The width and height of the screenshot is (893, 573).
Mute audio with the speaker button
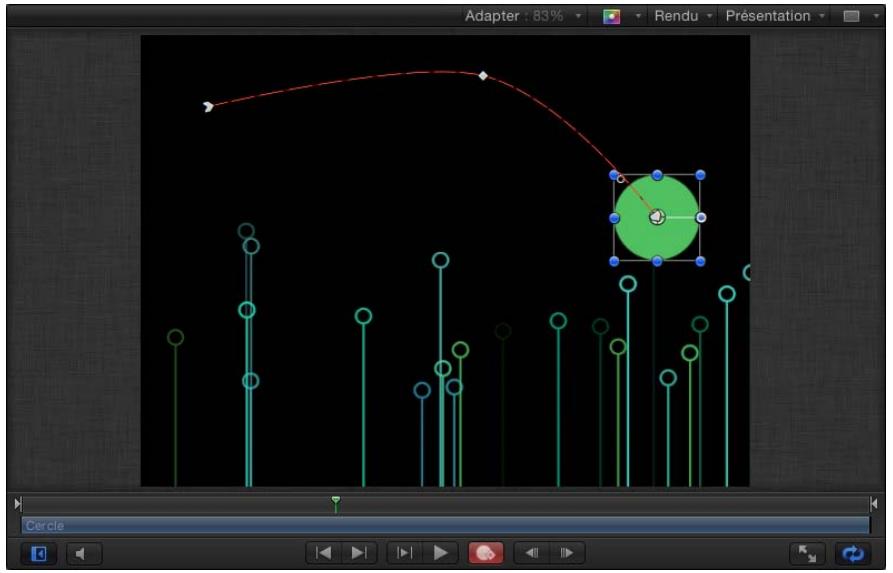tap(84, 553)
